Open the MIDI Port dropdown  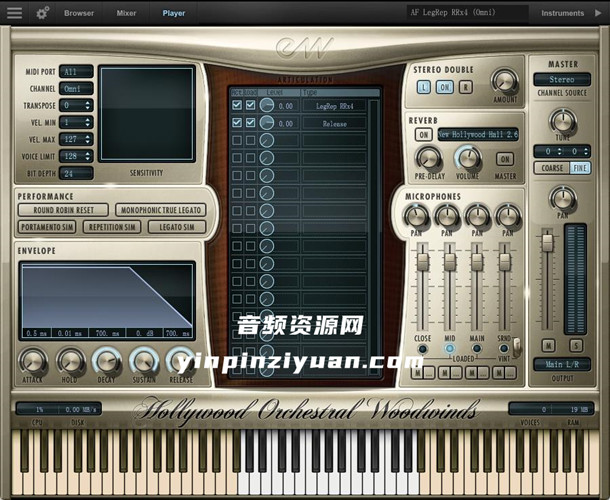click(76, 72)
